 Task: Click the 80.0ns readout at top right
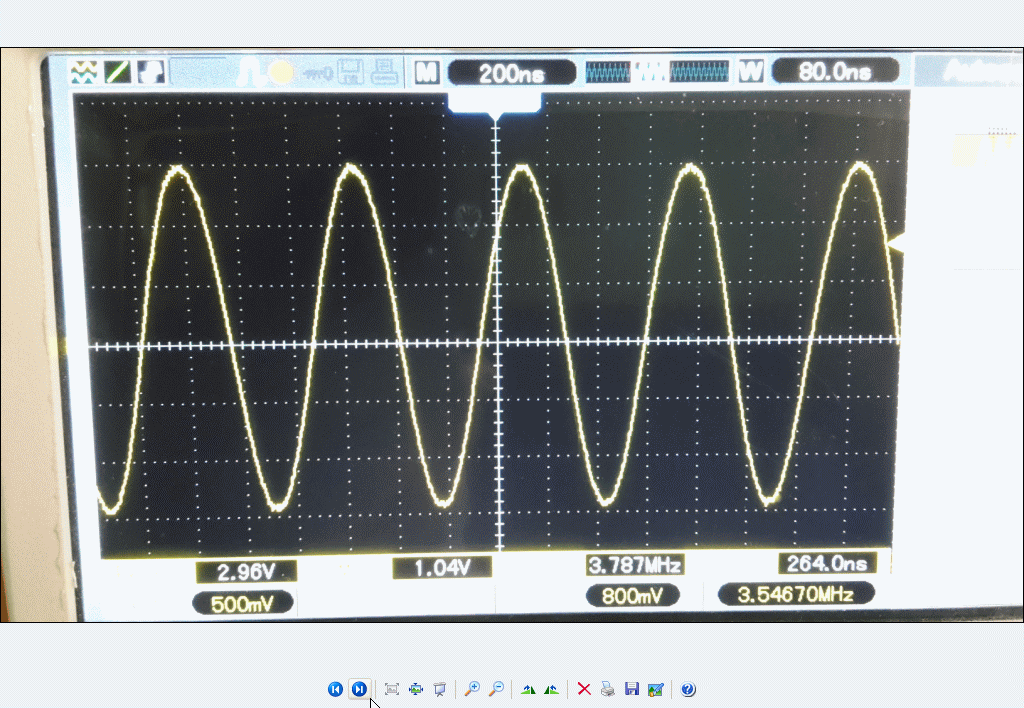point(835,72)
